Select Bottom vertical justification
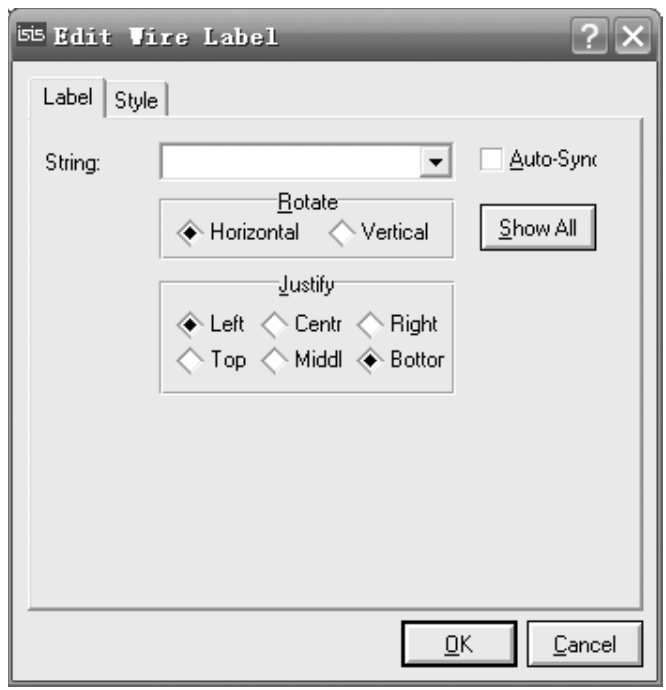Viewport: 666px width, 690px height. click(370, 360)
